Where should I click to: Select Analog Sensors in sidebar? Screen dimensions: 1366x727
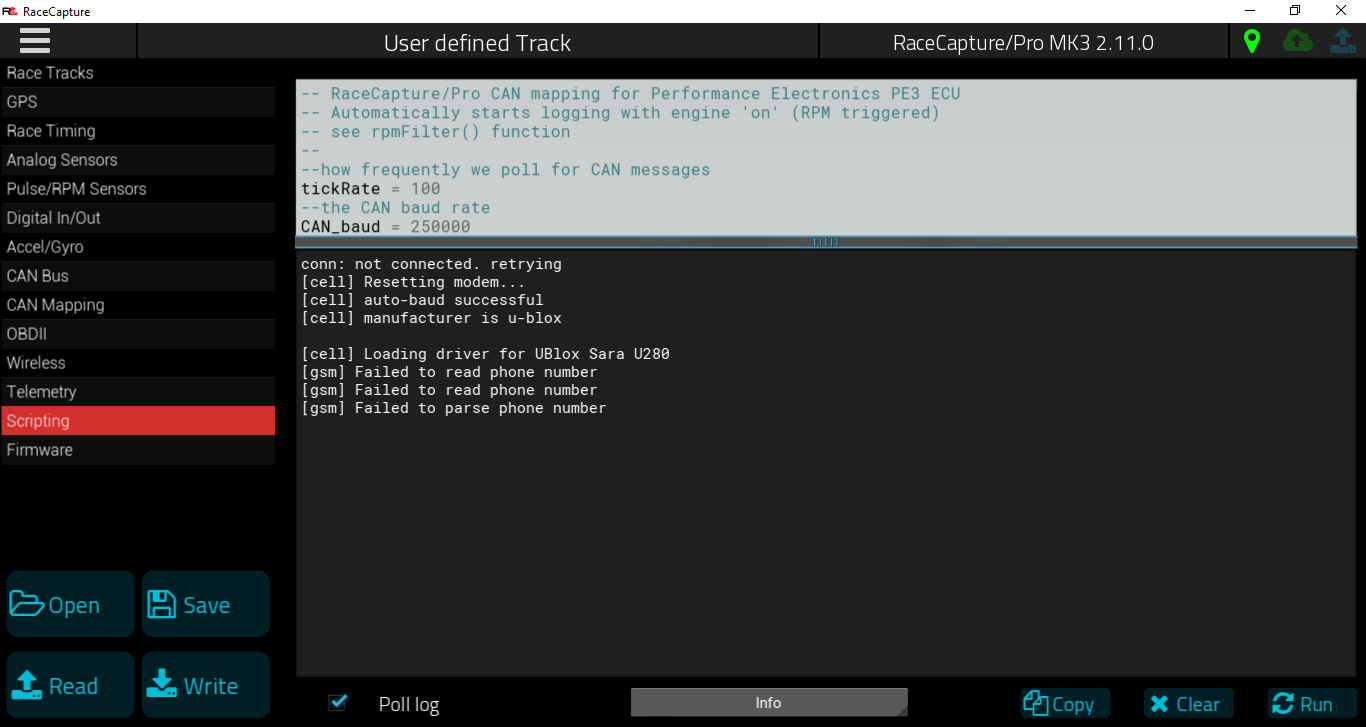click(138, 160)
